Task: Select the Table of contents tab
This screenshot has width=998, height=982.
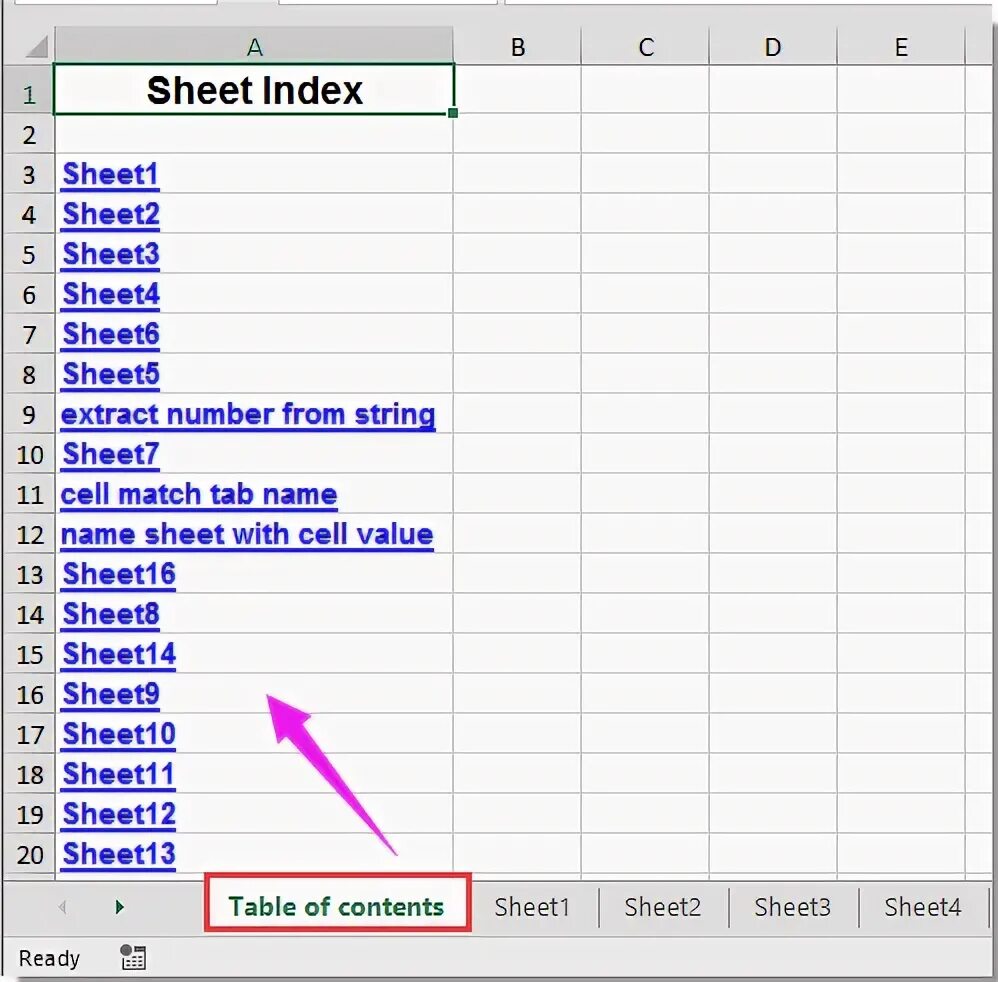Action: click(x=337, y=906)
